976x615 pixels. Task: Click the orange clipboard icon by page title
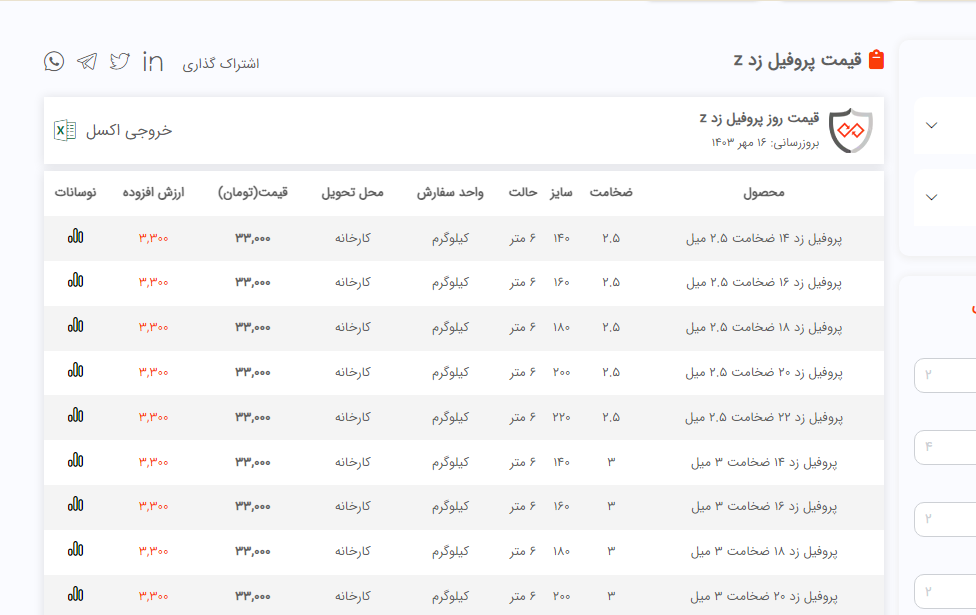tap(877, 60)
